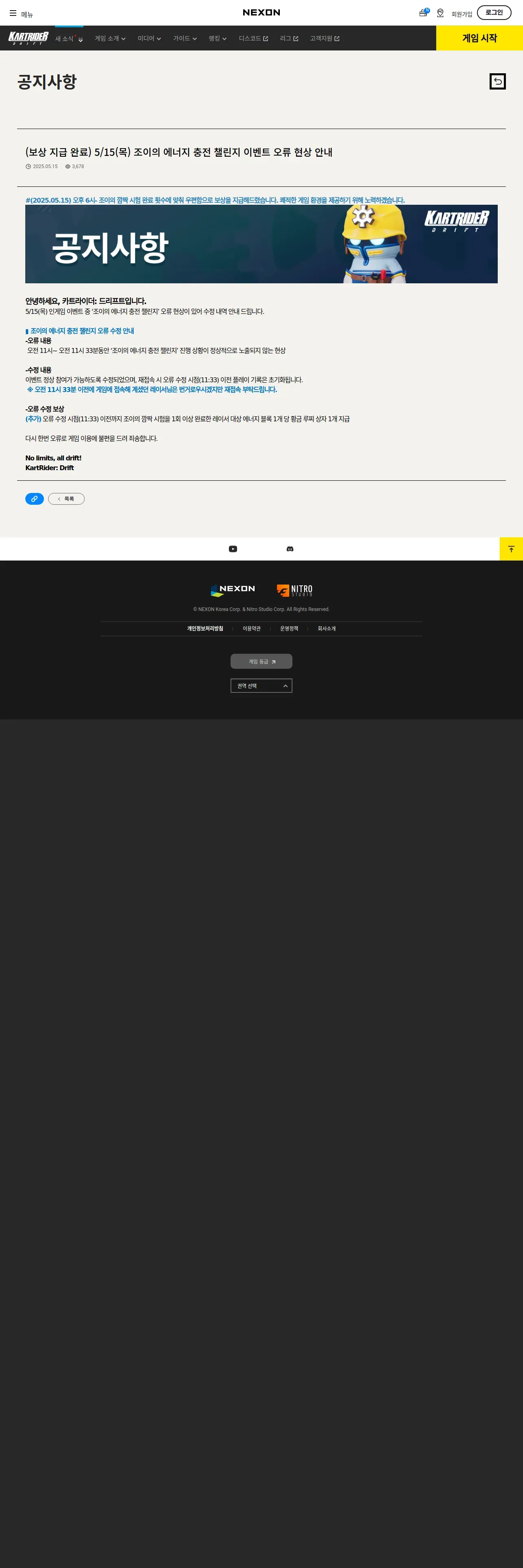Click the notice title about 조이의 에너지 충전 챌린지
This screenshot has height=1568, width=523.
178,152
